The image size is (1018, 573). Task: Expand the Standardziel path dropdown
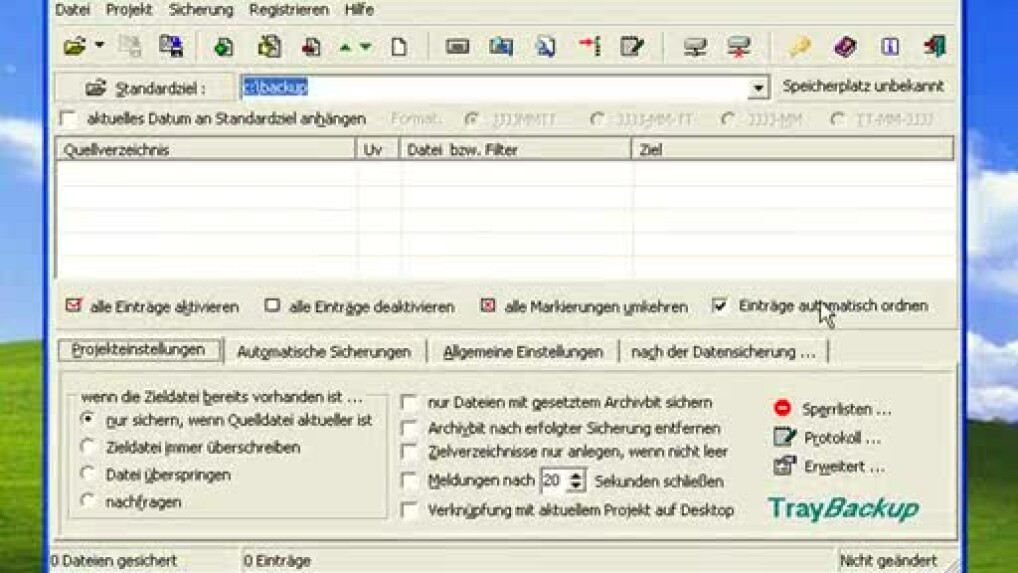[x=758, y=88]
